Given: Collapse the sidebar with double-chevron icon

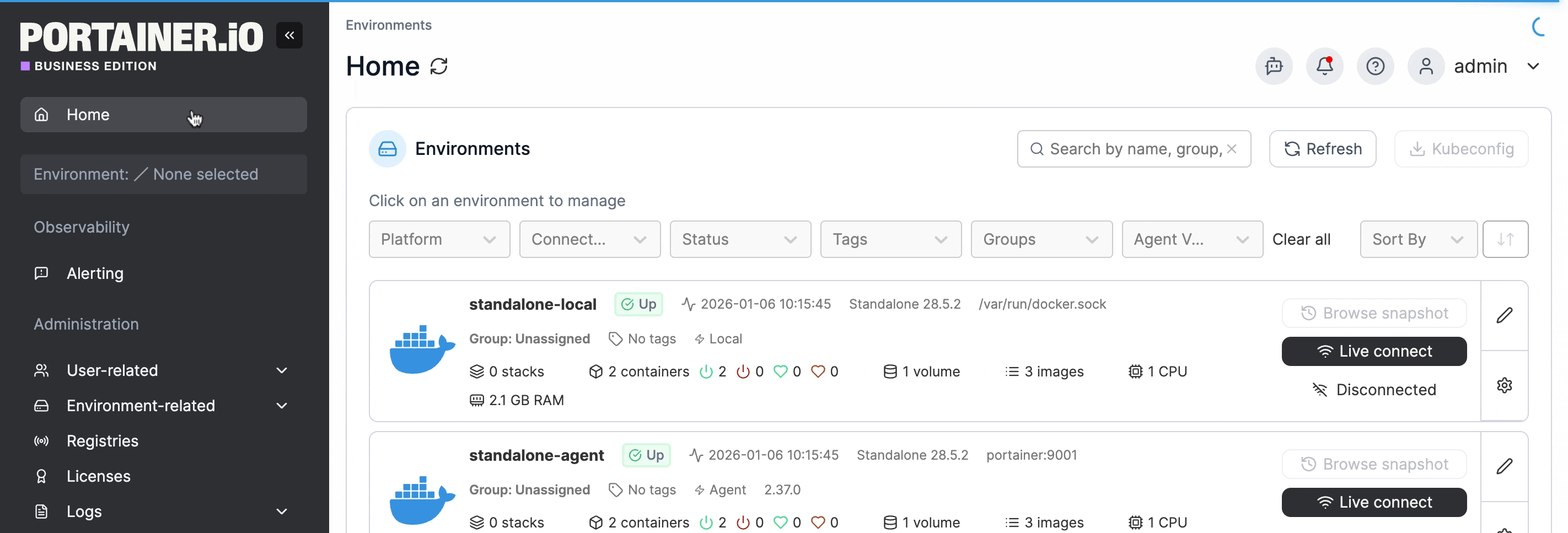Looking at the screenshot, I should point(289,35).
